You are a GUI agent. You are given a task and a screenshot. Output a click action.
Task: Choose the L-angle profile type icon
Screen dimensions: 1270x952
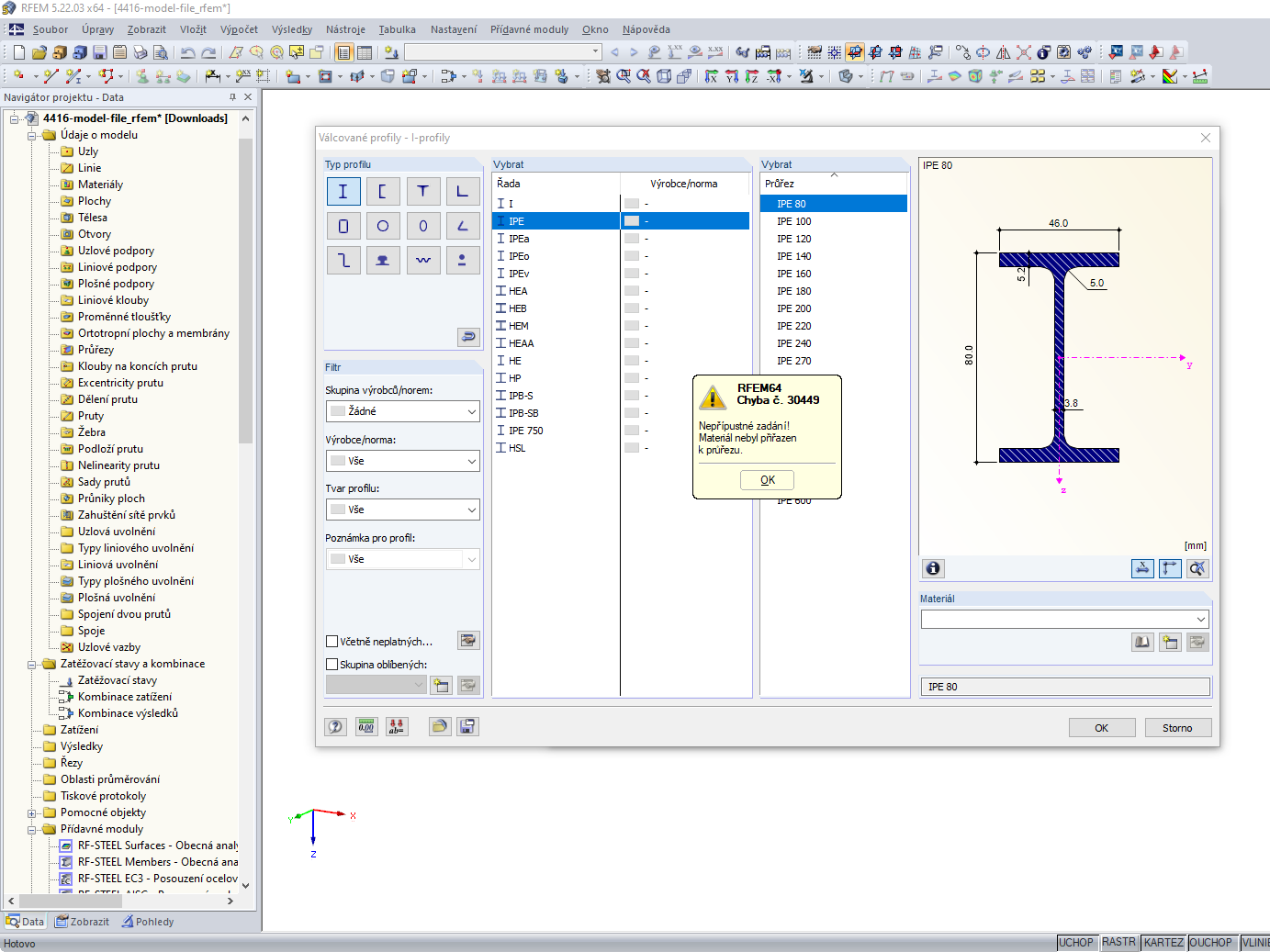coord(462,191)
